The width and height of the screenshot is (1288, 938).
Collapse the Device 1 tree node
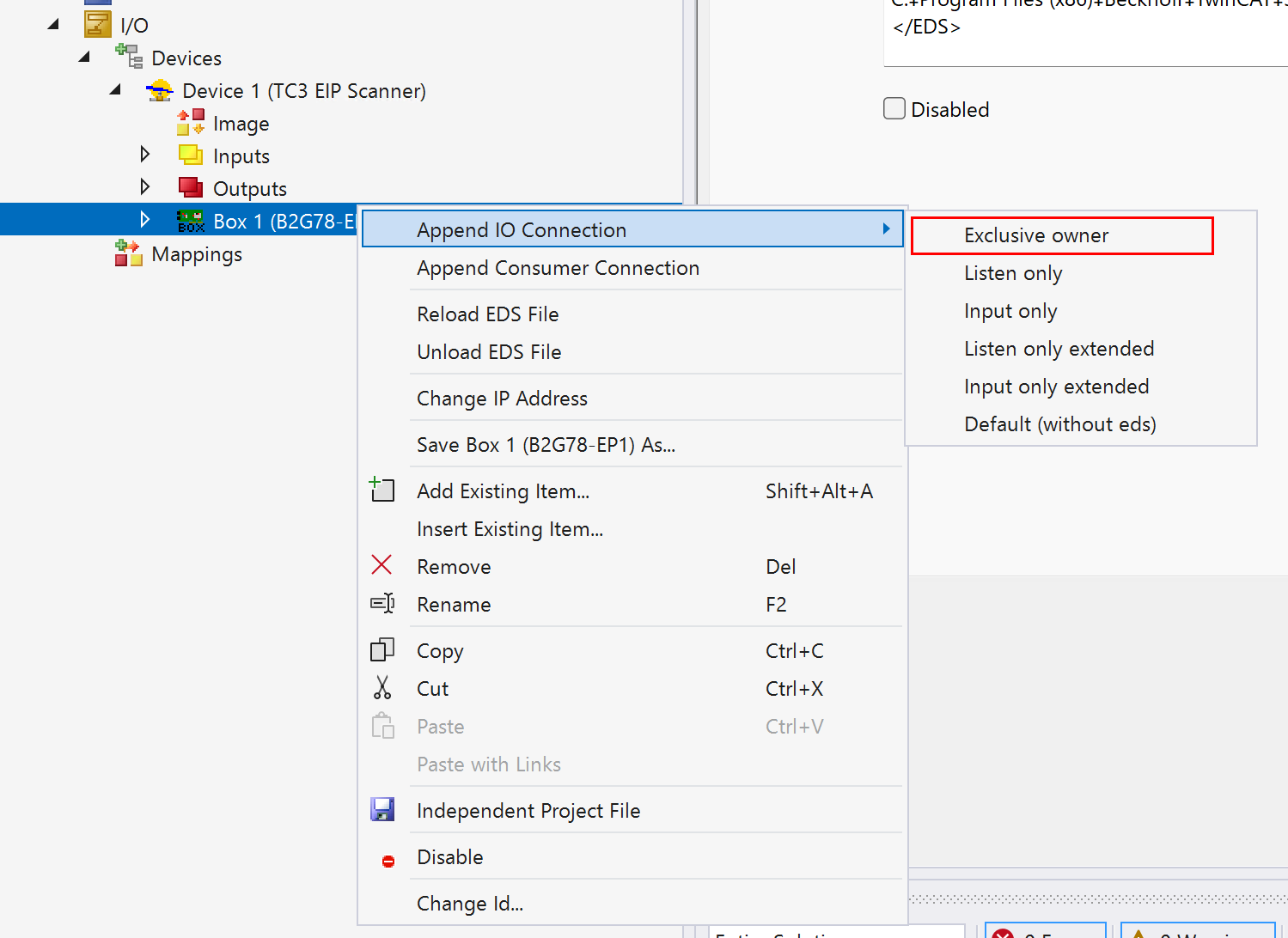point(115,90)
